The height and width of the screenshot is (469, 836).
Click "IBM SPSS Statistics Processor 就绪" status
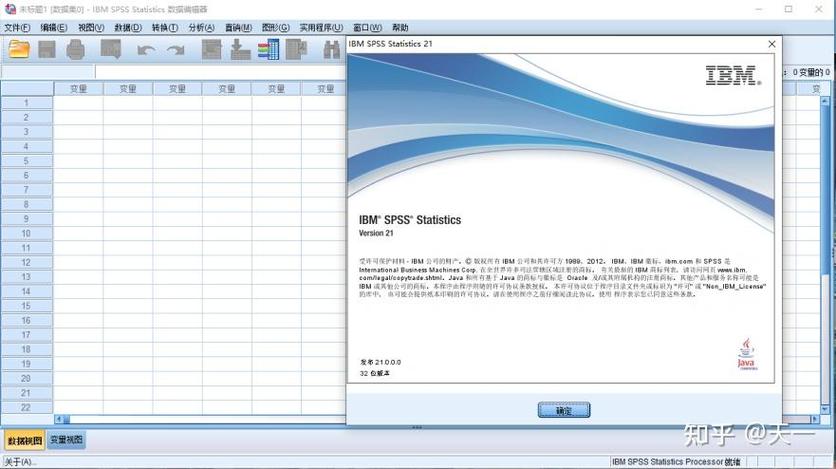676,462
